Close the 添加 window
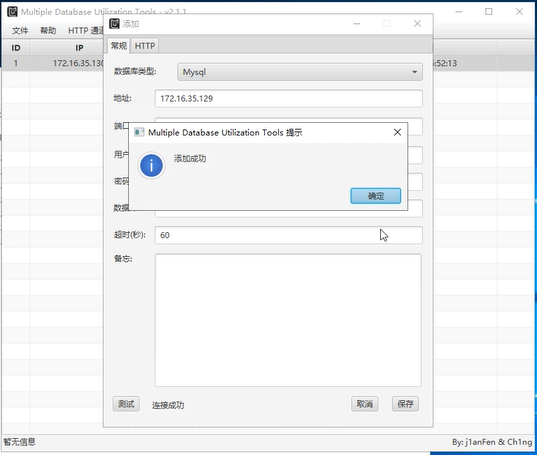The image size is (537, 455). 417,24
